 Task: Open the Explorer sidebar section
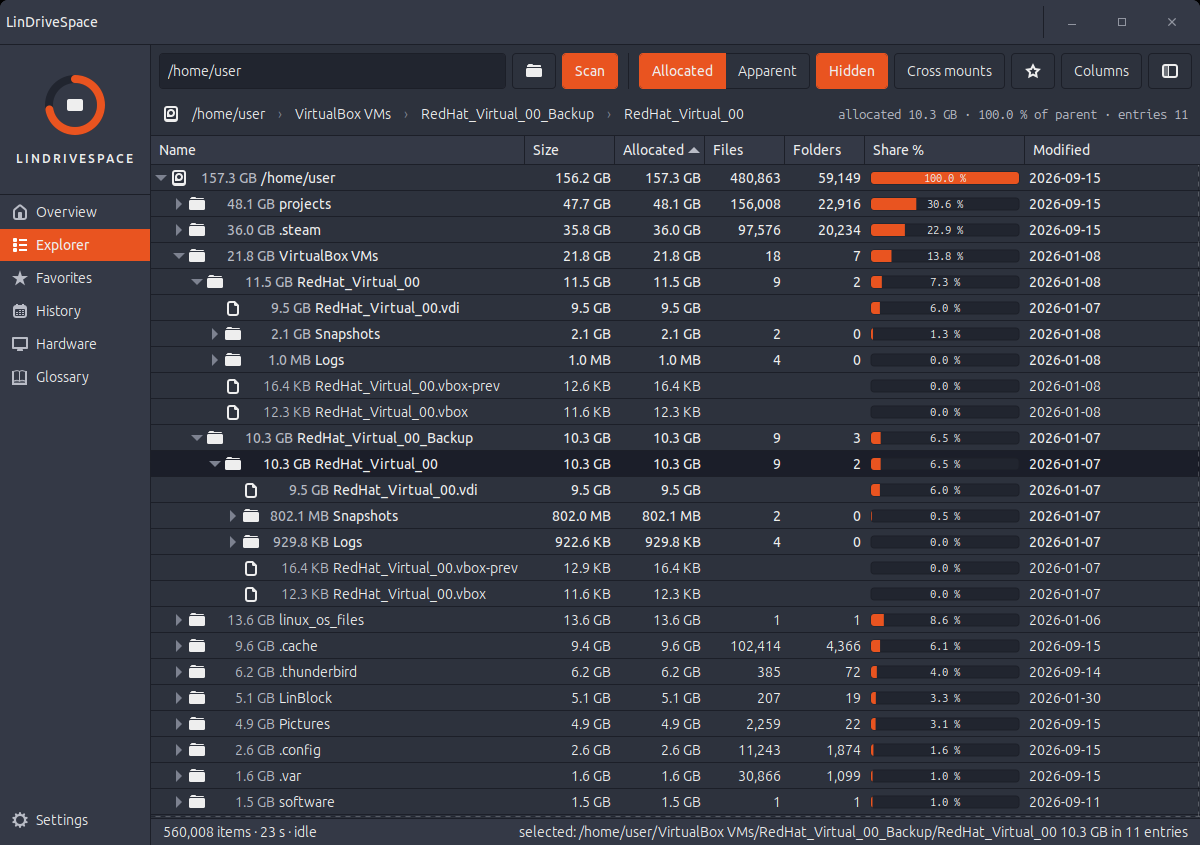pyautogui.click(x=75, y=245)
